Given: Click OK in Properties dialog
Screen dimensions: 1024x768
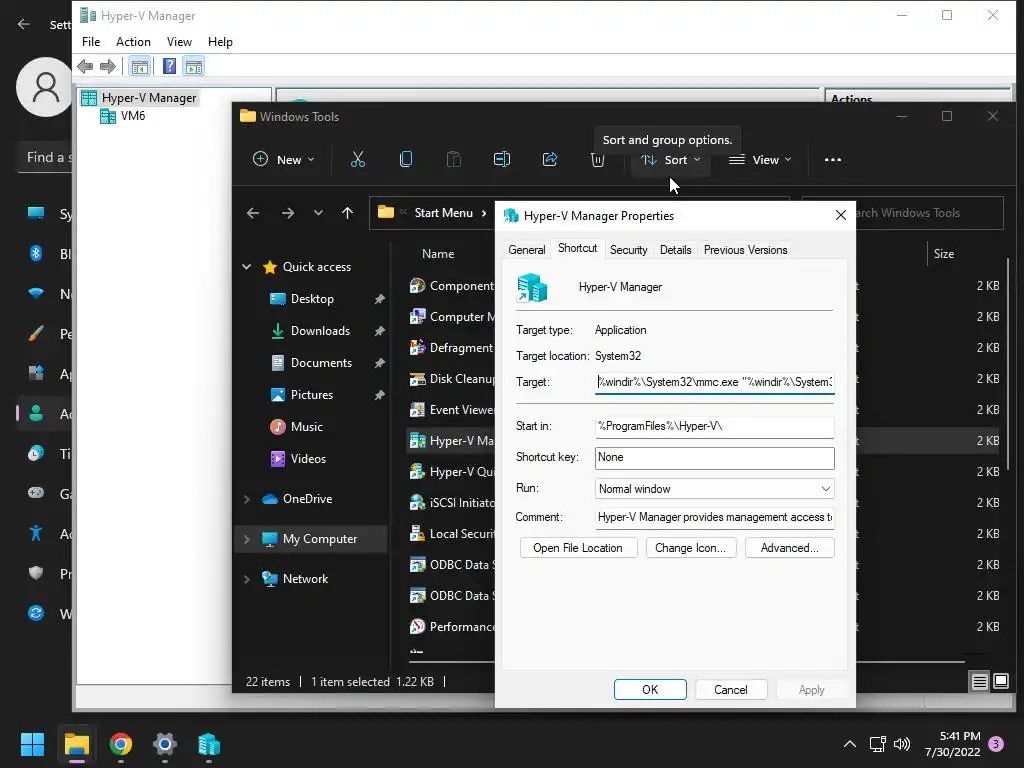Looking at the screenshot, I should [650, 690].
